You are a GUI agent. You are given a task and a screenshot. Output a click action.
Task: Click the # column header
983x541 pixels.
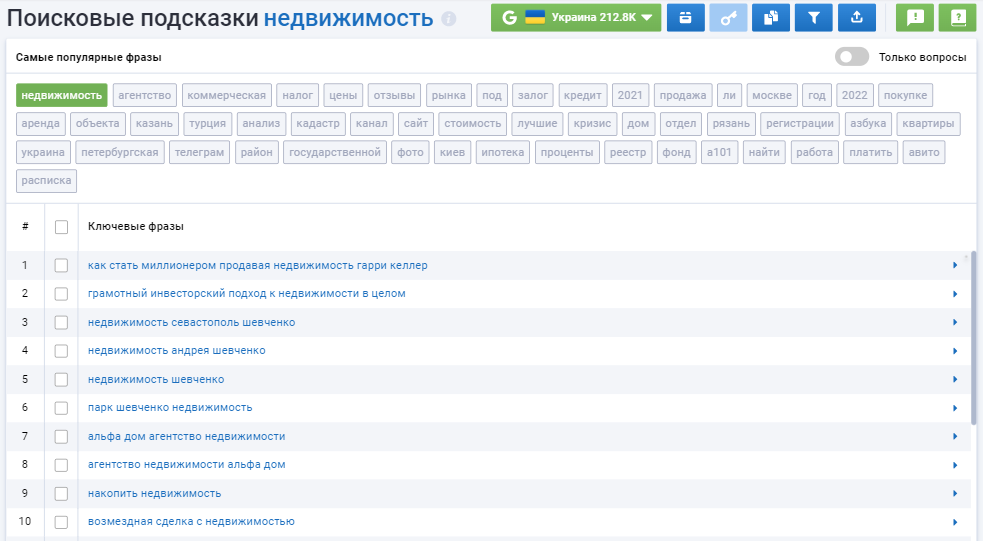[25, 226]
